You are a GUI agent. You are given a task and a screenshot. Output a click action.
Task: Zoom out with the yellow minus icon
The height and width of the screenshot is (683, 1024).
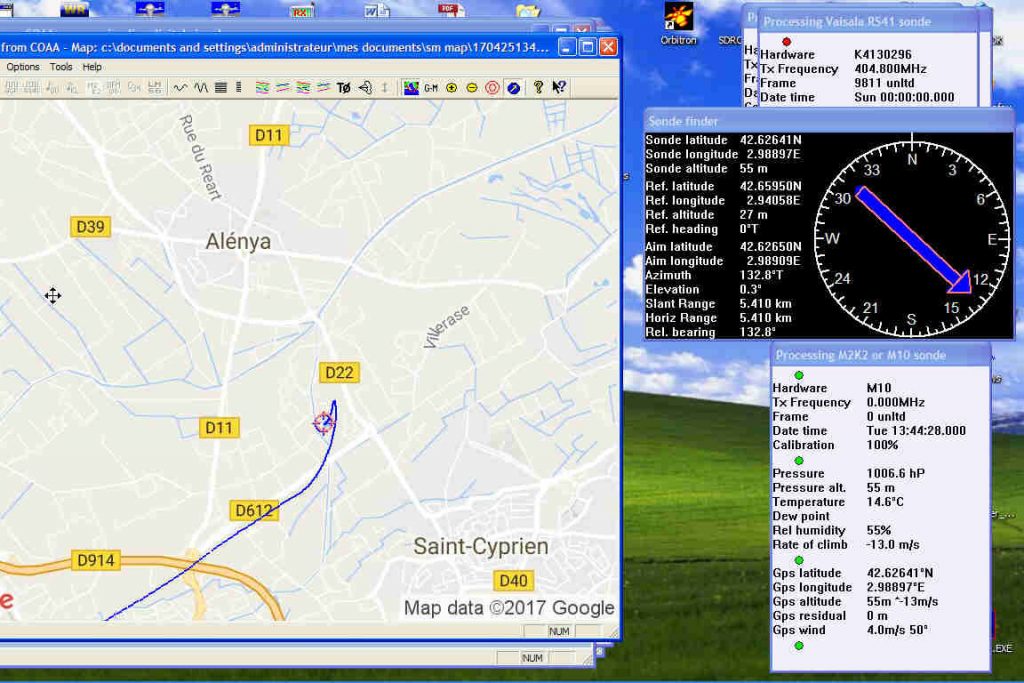472,87
